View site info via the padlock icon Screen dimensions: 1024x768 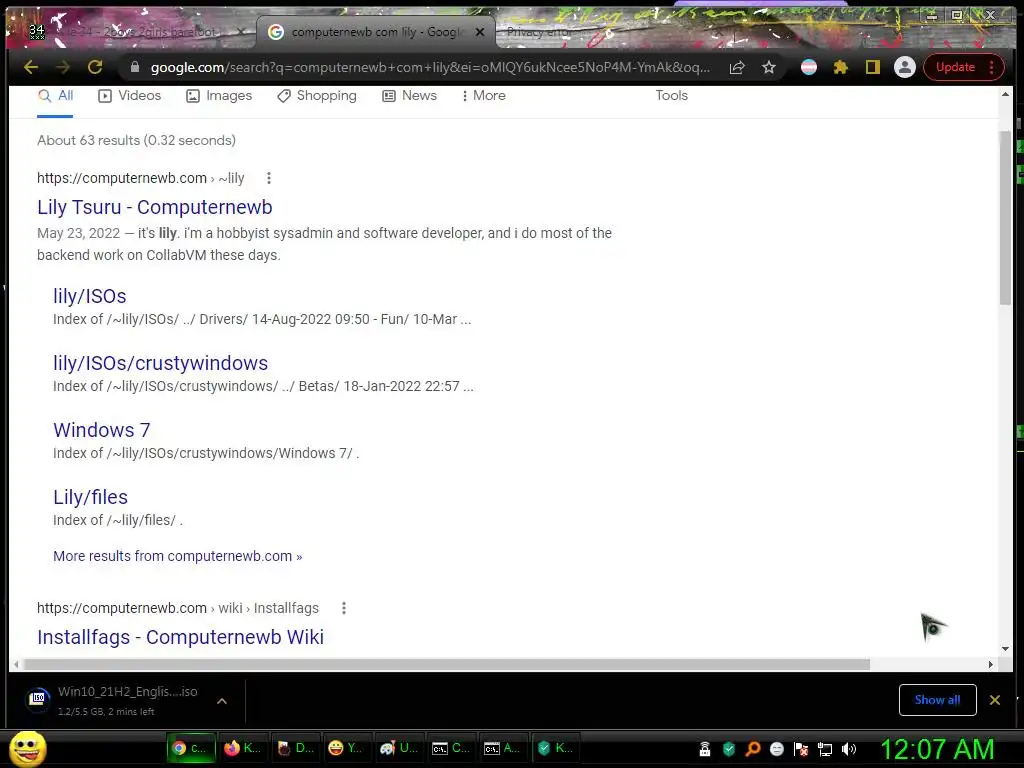tap(135, 67)
